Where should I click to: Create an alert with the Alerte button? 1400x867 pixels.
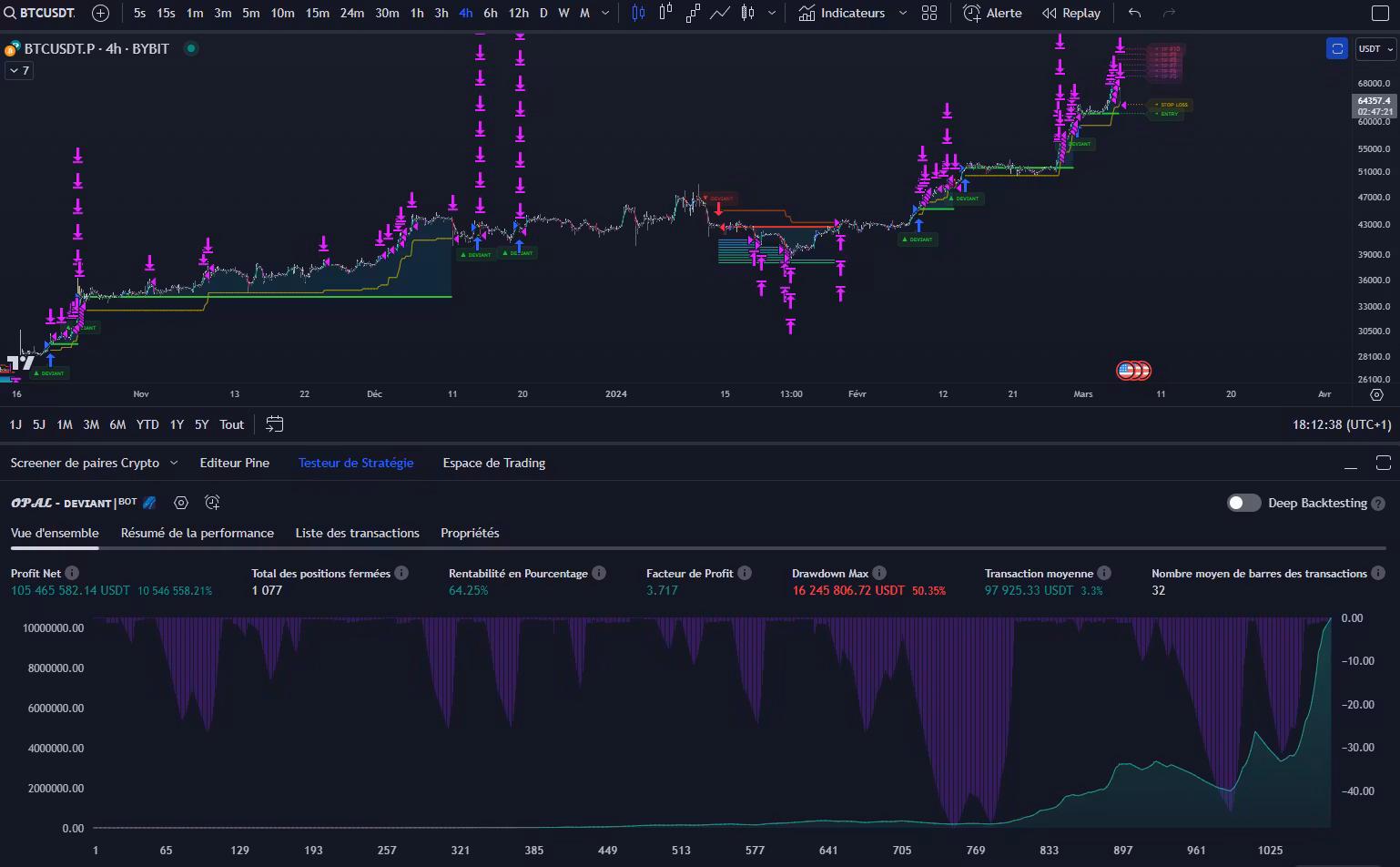click(x=993, y=13)
